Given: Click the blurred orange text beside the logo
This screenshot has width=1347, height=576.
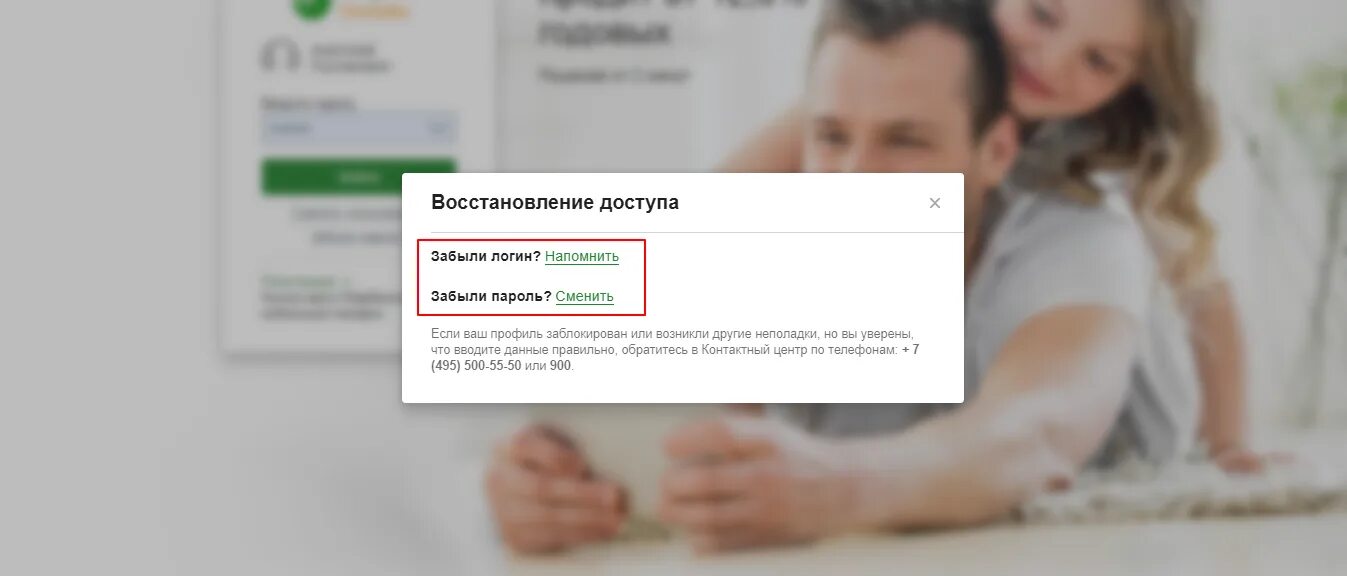Looking at the screenshot, I should tap(375, 11).
